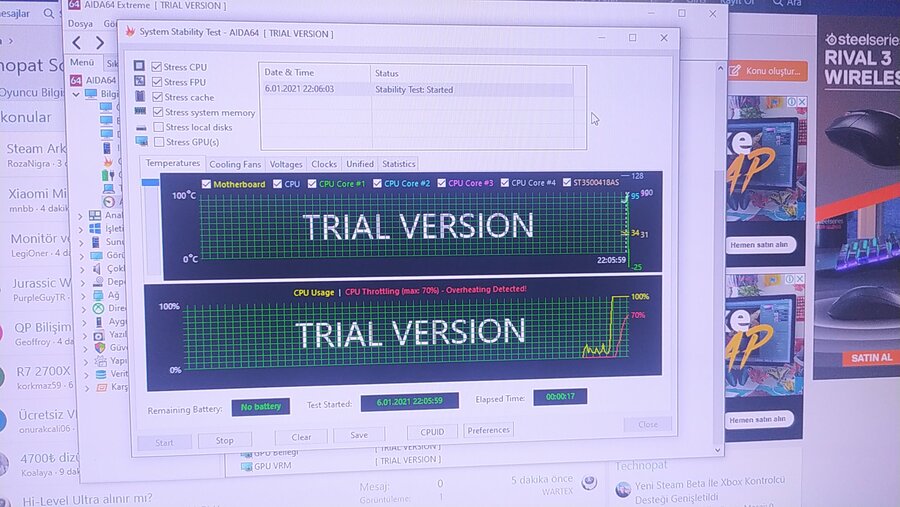The height and width of the screenshot is (507, 900).
Task: Uncheck Stress CPU
Action: click(x=156, y=67)
